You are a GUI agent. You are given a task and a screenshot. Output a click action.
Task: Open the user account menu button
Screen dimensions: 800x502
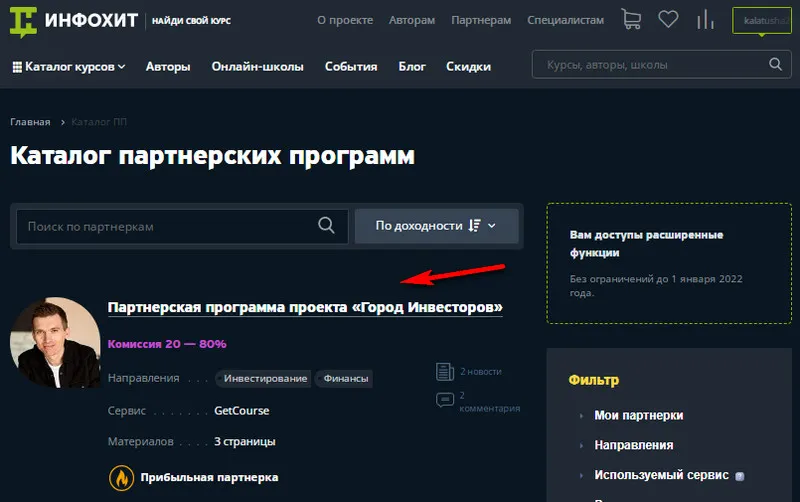pos(762,21)
